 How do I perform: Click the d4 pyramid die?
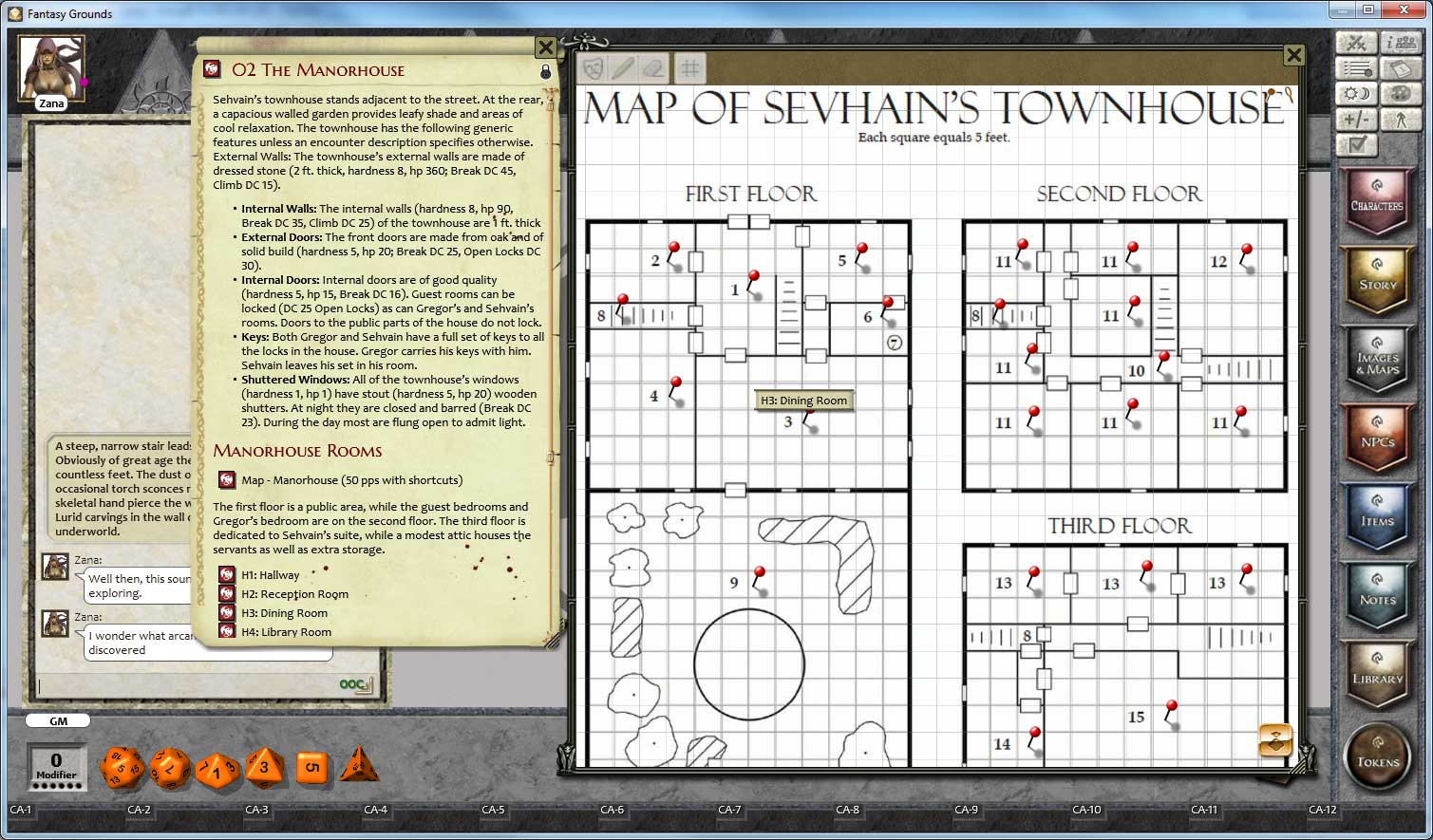click(x=358, y=766)
